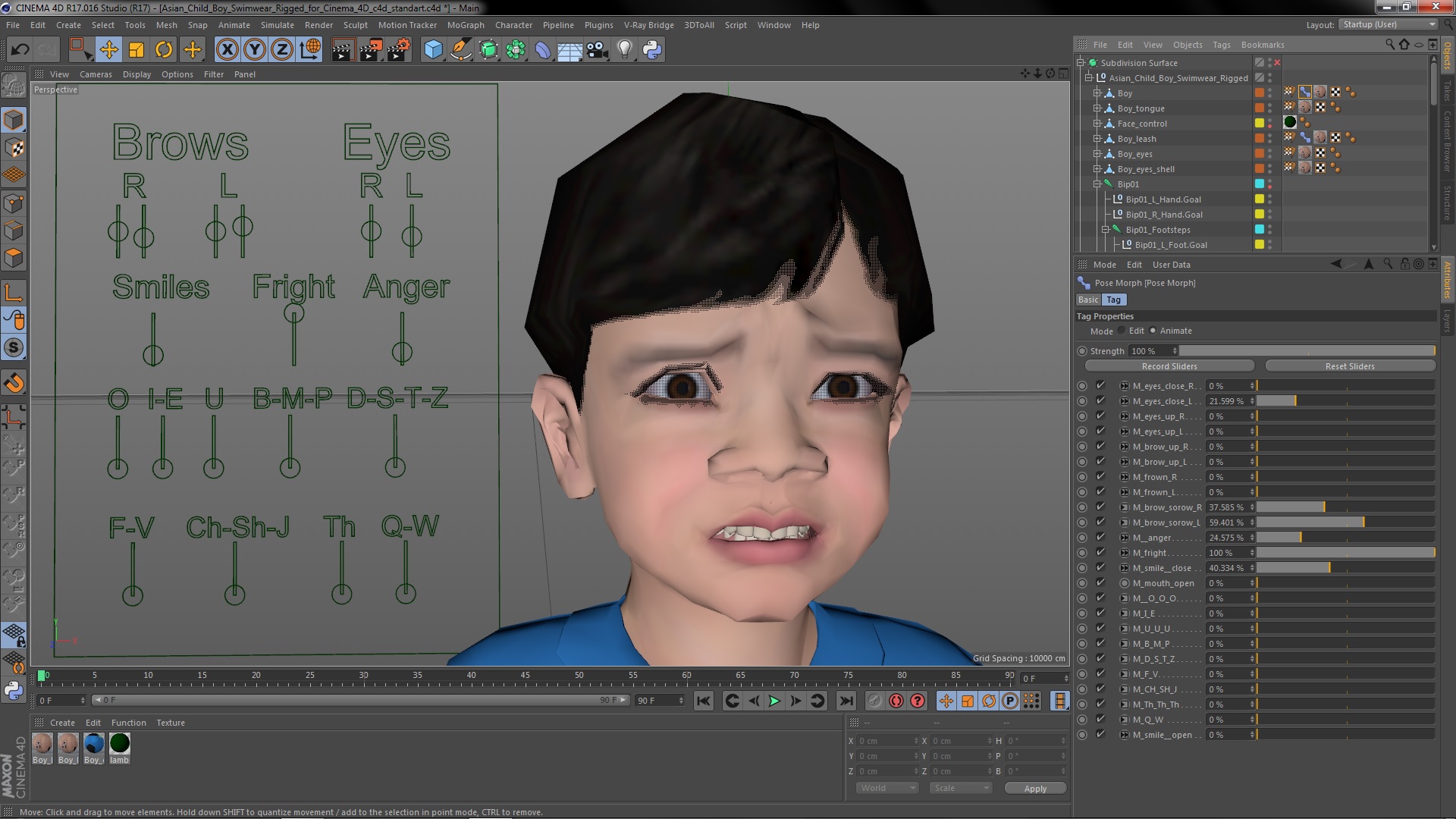
Task: Collapse Bip01_Footsteps hierarchy
Action: coord(1105,230)
